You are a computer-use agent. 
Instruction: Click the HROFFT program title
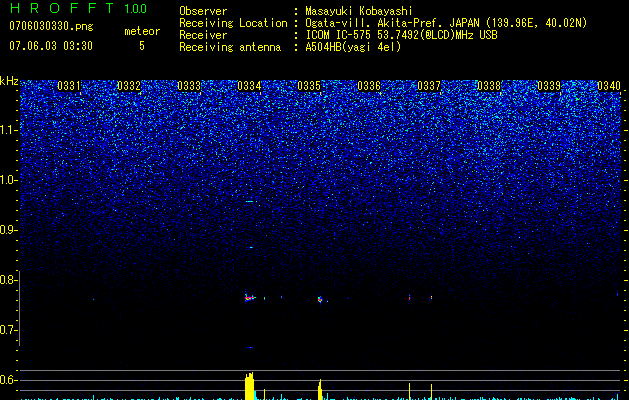[x=61, y=8]
